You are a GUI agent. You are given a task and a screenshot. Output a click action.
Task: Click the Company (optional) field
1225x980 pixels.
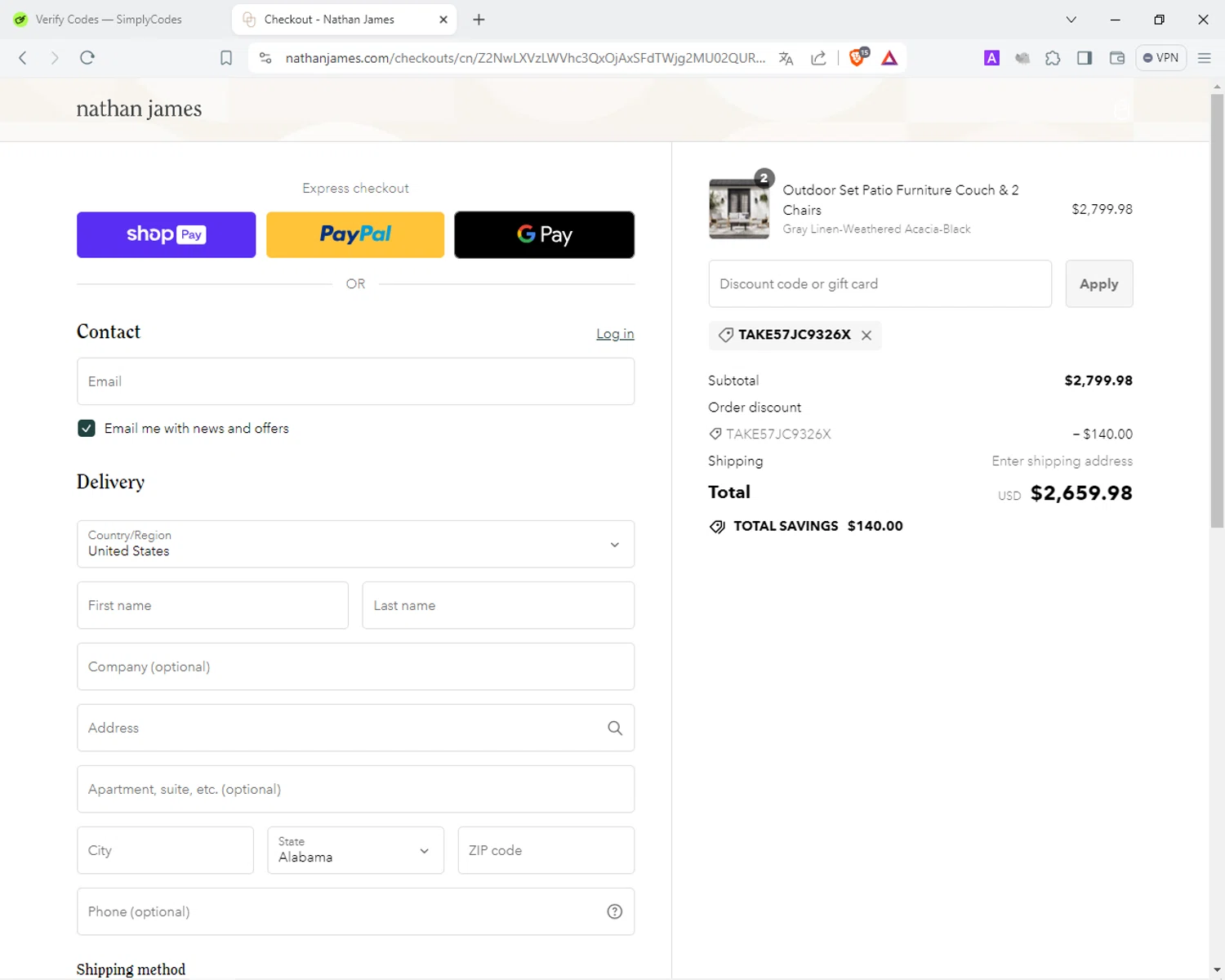pos(355,666)
